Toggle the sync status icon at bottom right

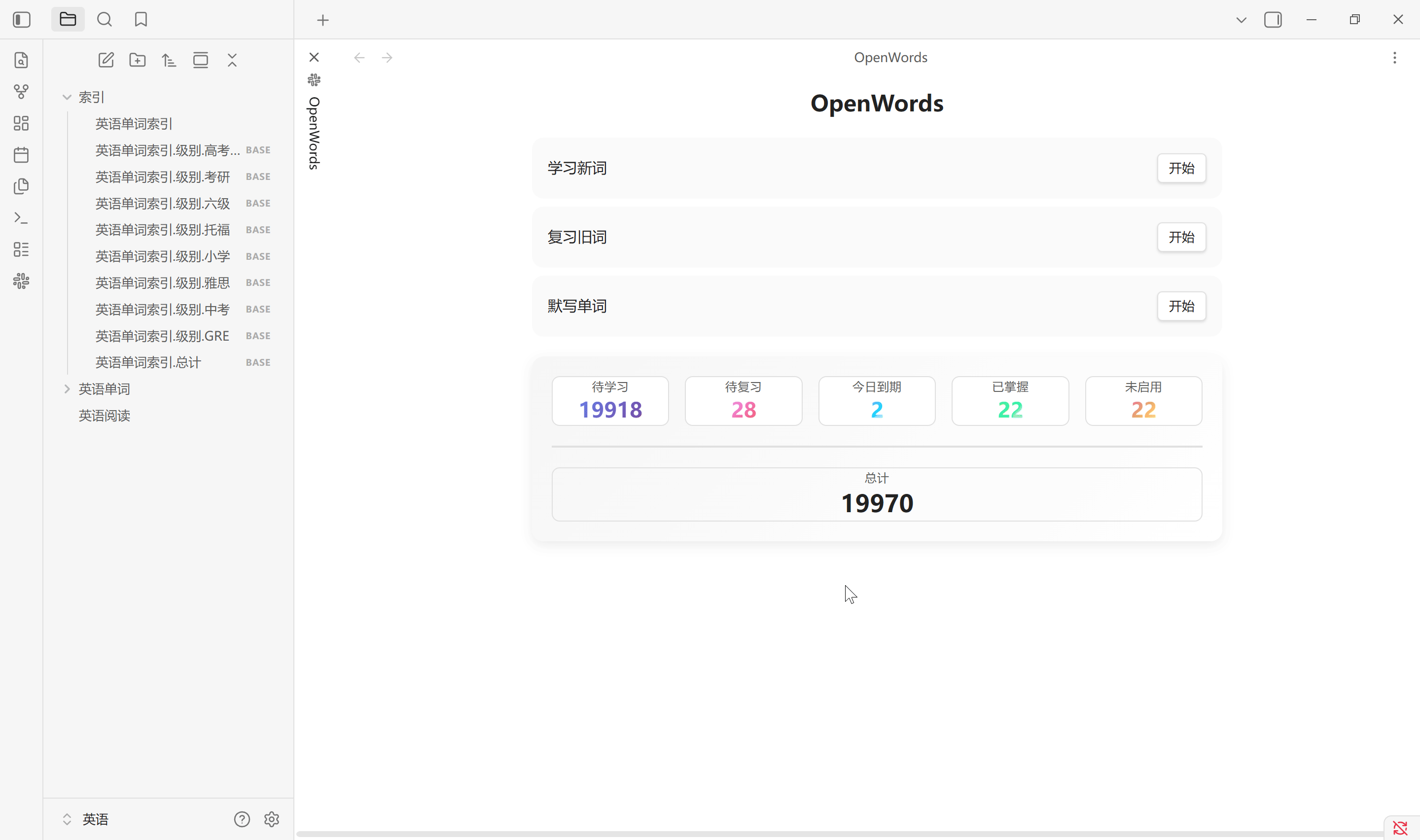1400,828
